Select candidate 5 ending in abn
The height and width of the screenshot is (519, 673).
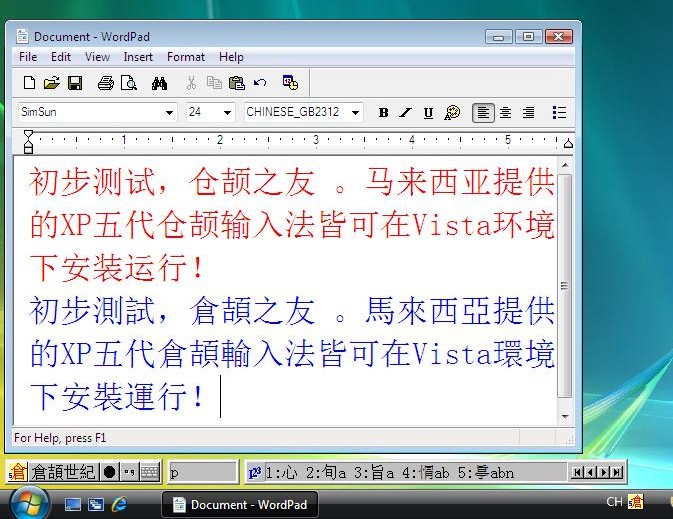[x=486, y=473]
